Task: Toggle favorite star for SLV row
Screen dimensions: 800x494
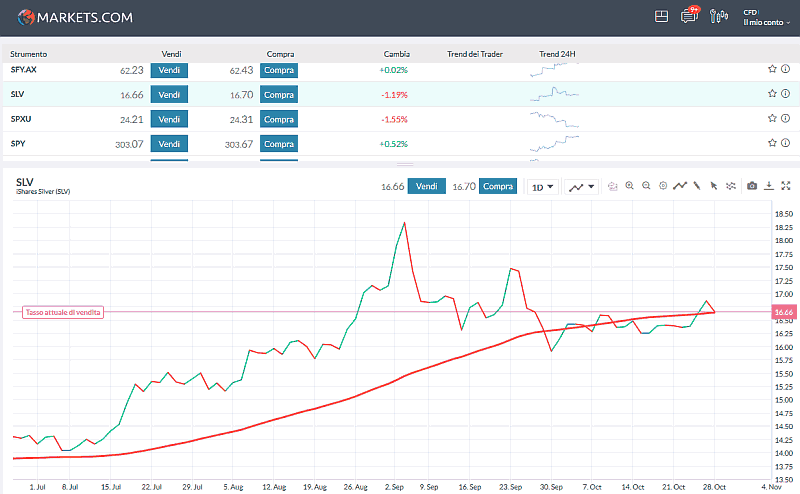Action: click(x=772, y=94)
